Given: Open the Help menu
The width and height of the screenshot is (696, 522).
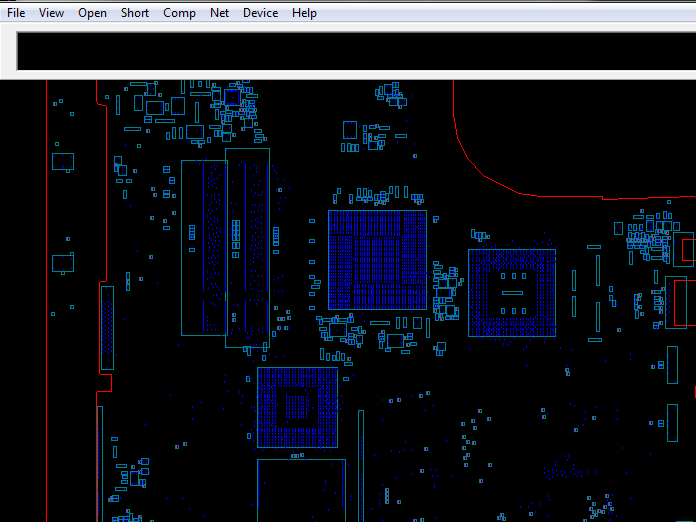Looking at the screenshot, I should [304, 13].
